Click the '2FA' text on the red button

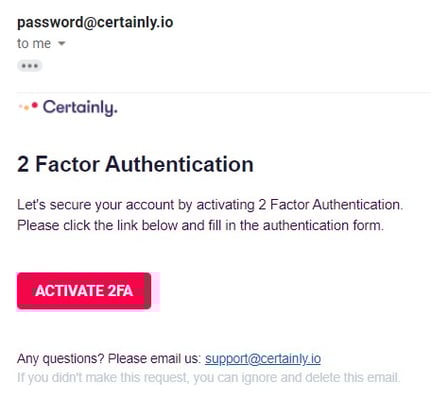pos(120,291)
